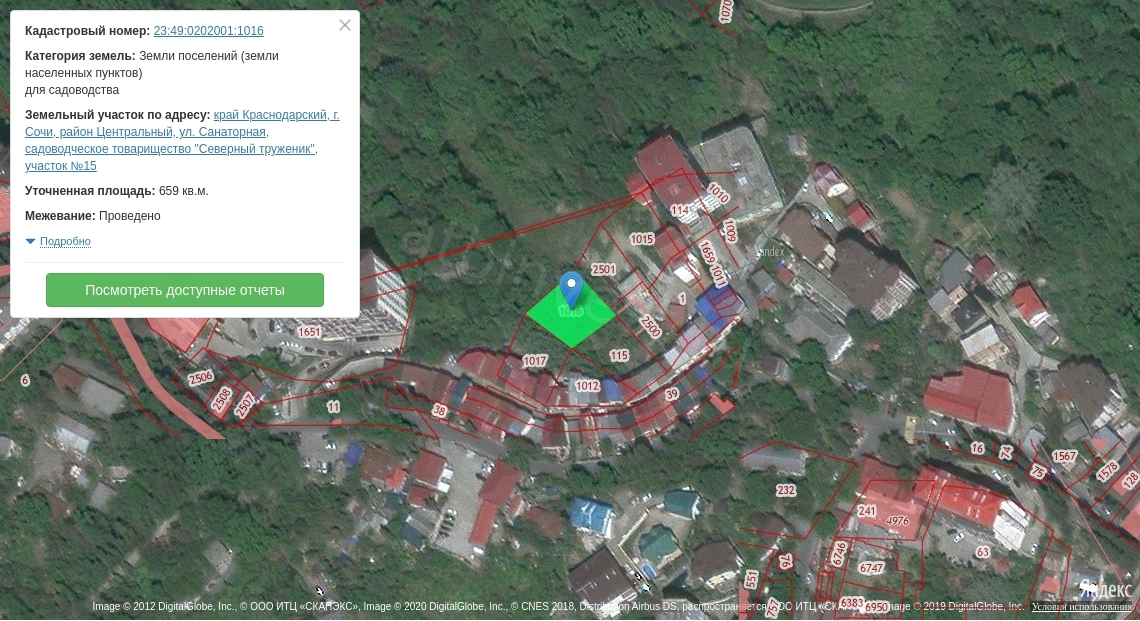Select parcel labeled 1017 on map

[x=534, y=361]
